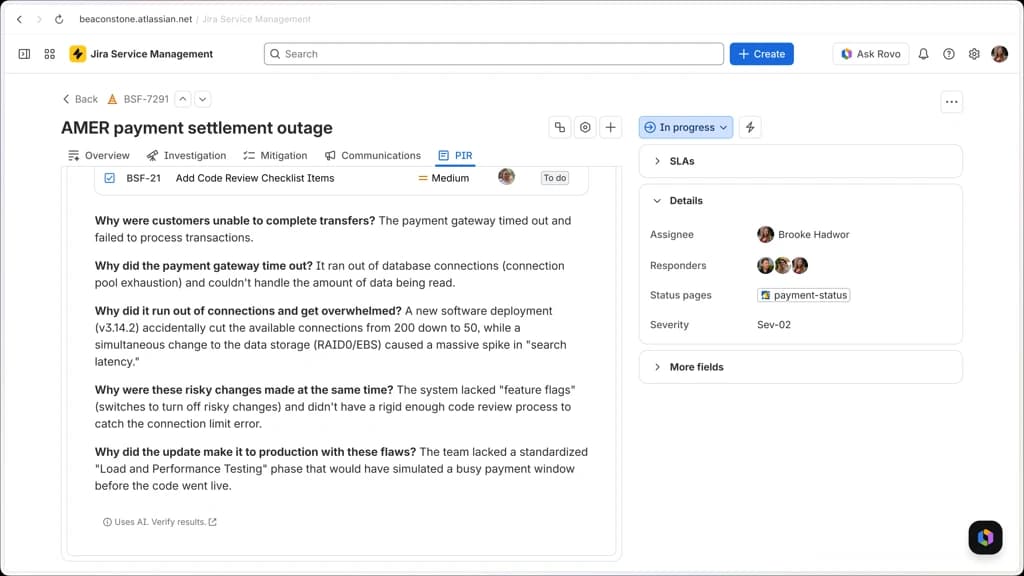Click the first responder avatar
This screenshot has height=576, width=1024.
coord(765,265)
